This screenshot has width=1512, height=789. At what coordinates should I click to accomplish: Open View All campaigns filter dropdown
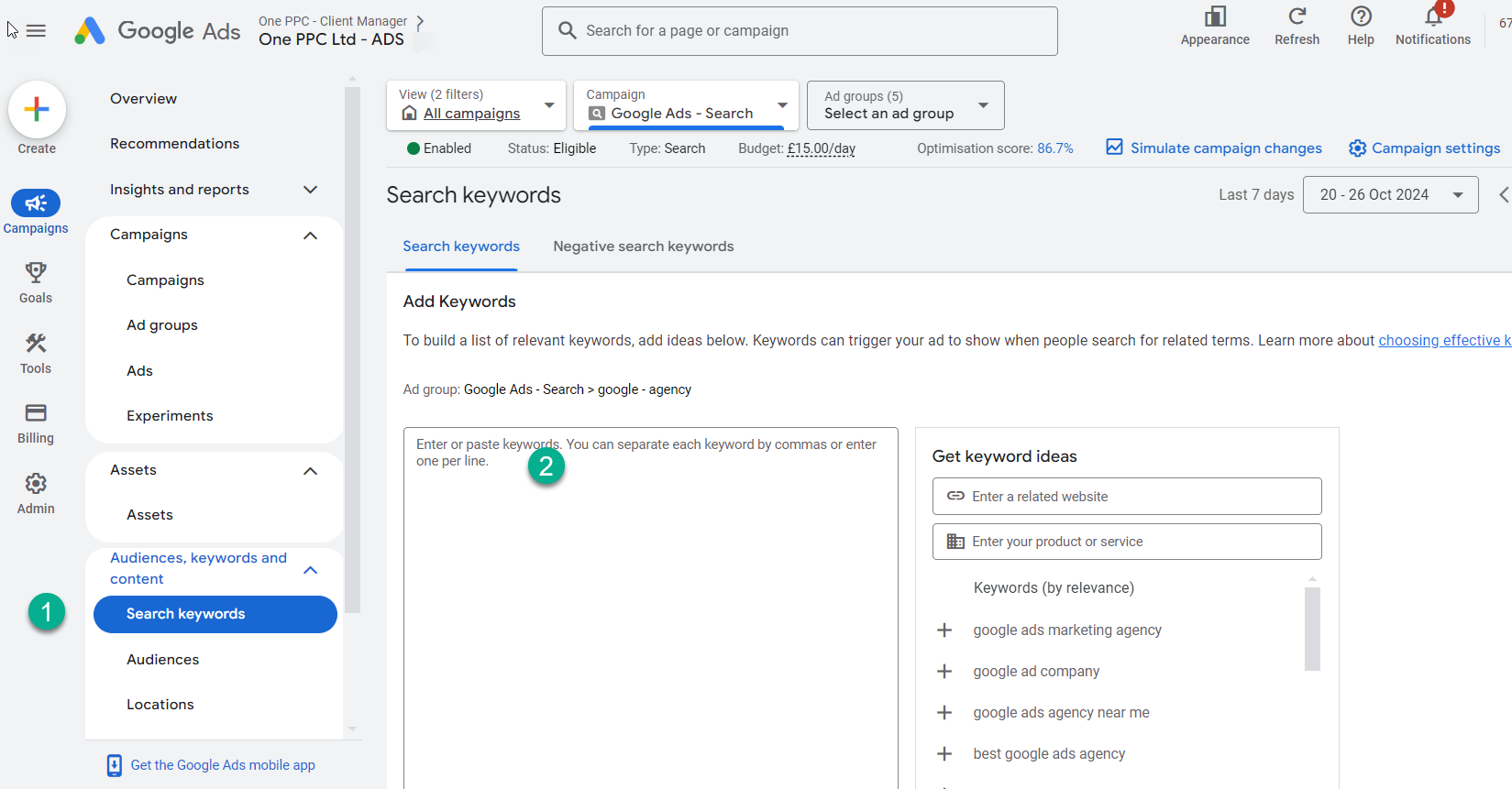(x=477, y=105)
